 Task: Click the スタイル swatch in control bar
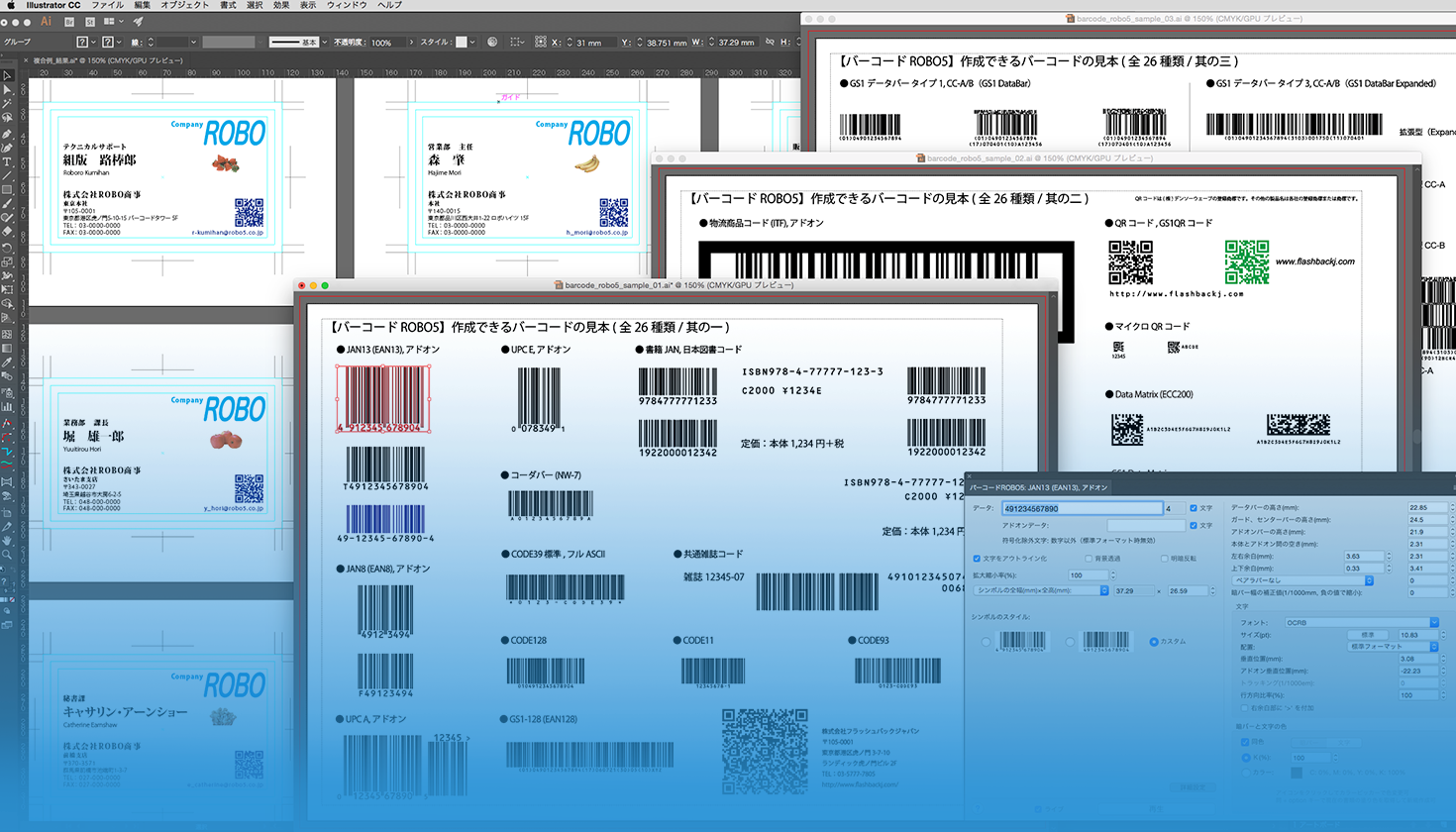[462, 42]
